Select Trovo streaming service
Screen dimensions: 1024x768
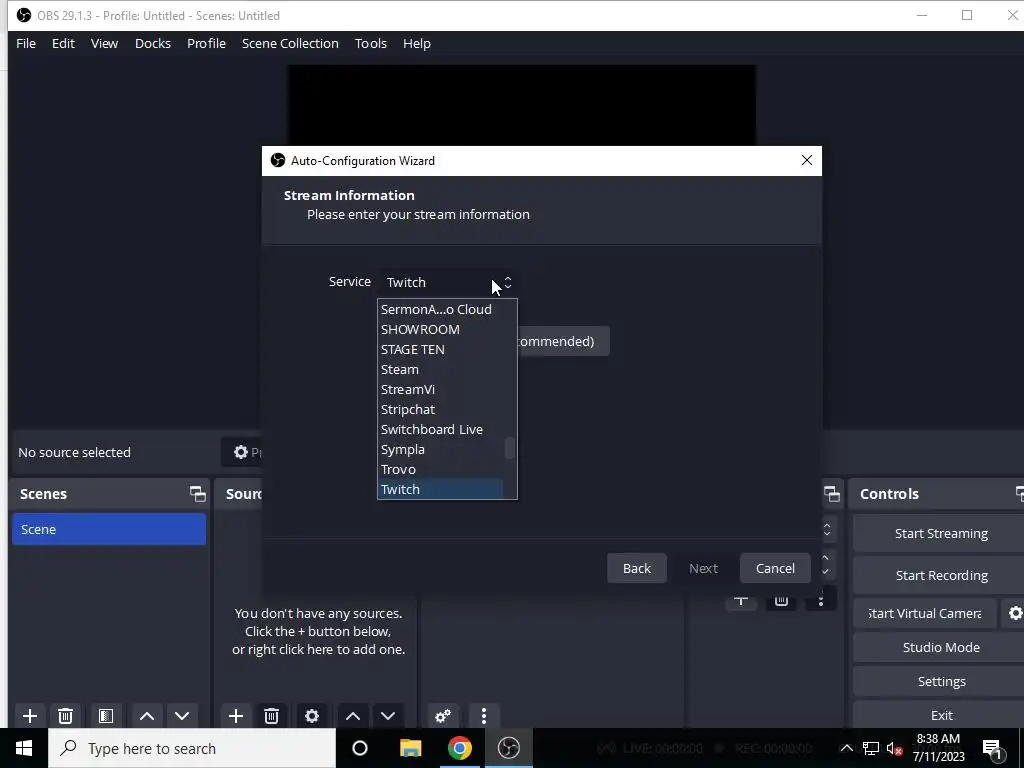click(x=441, y=470)
